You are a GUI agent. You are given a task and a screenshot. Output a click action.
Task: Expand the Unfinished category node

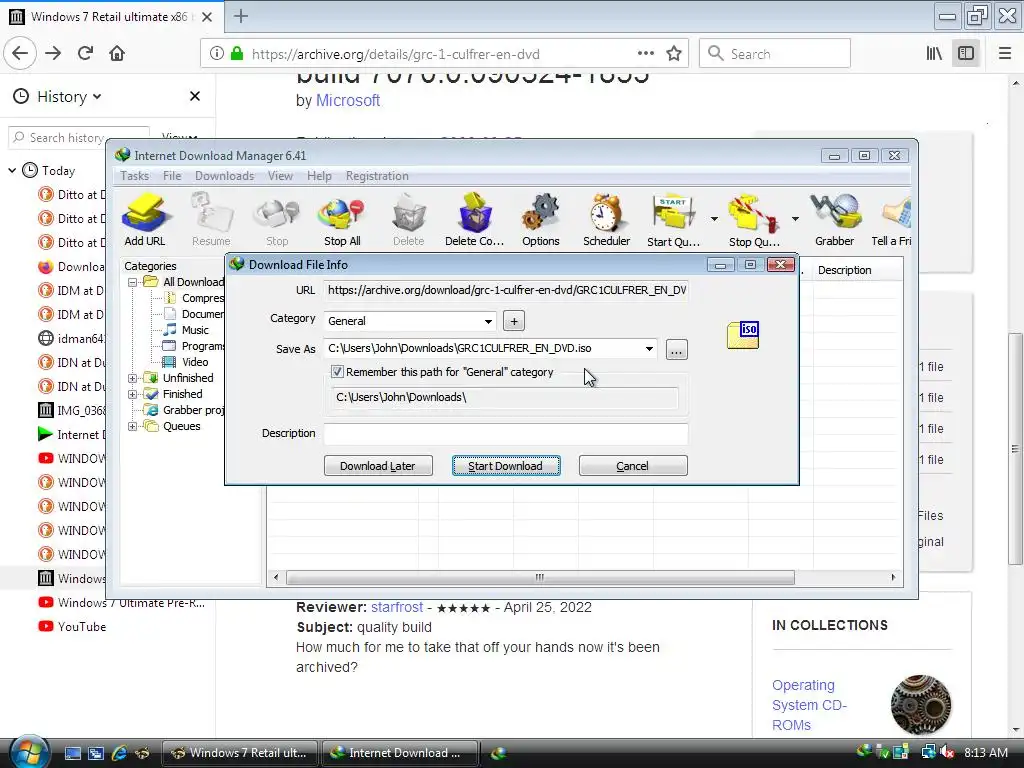[132, 378]
